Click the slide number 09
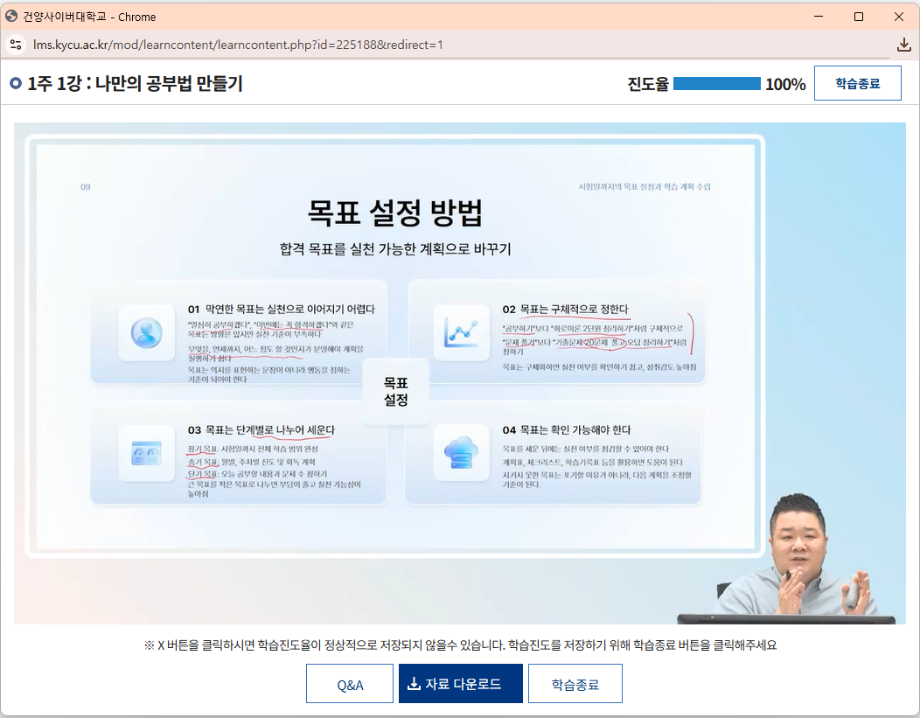This screenshot has height=718, width=920. [85, 187]
